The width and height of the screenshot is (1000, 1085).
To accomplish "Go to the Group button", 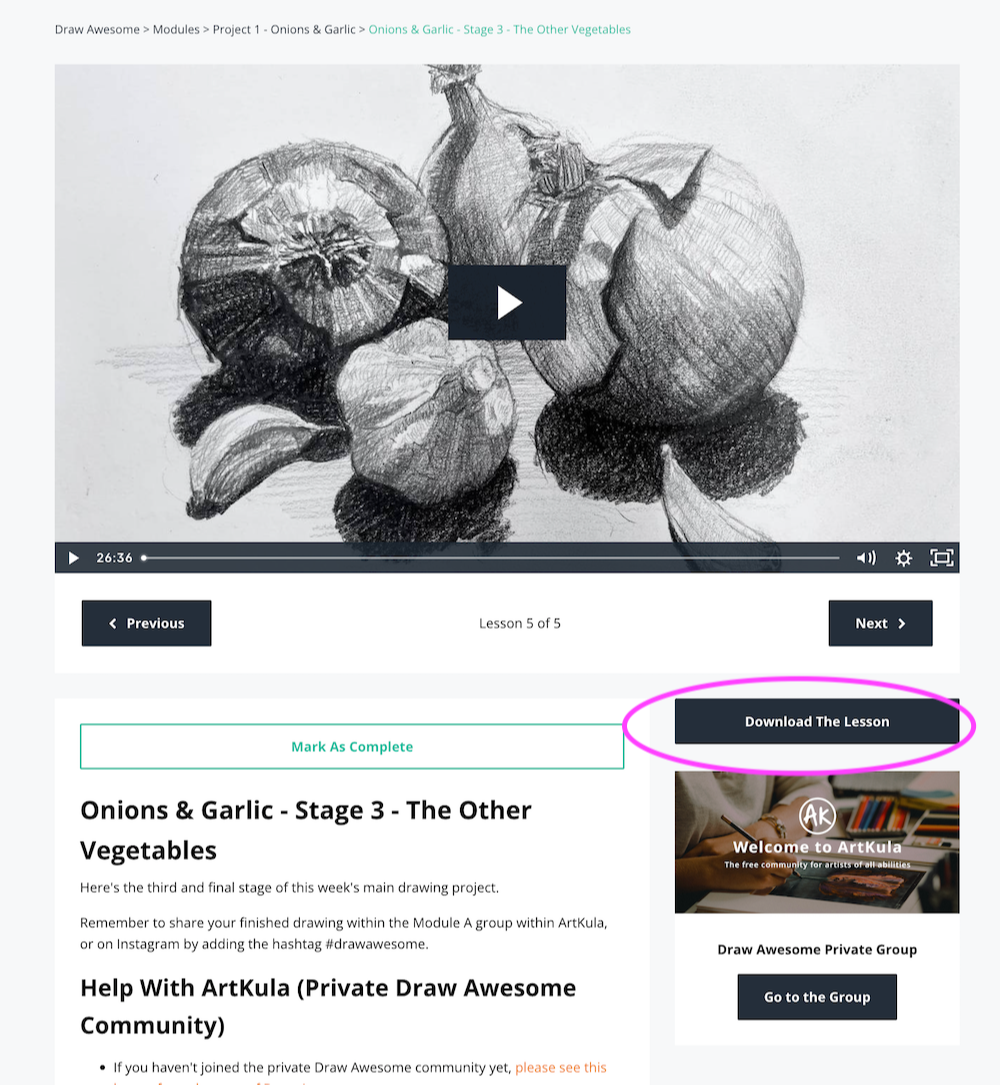I will (x=817, y=997).
